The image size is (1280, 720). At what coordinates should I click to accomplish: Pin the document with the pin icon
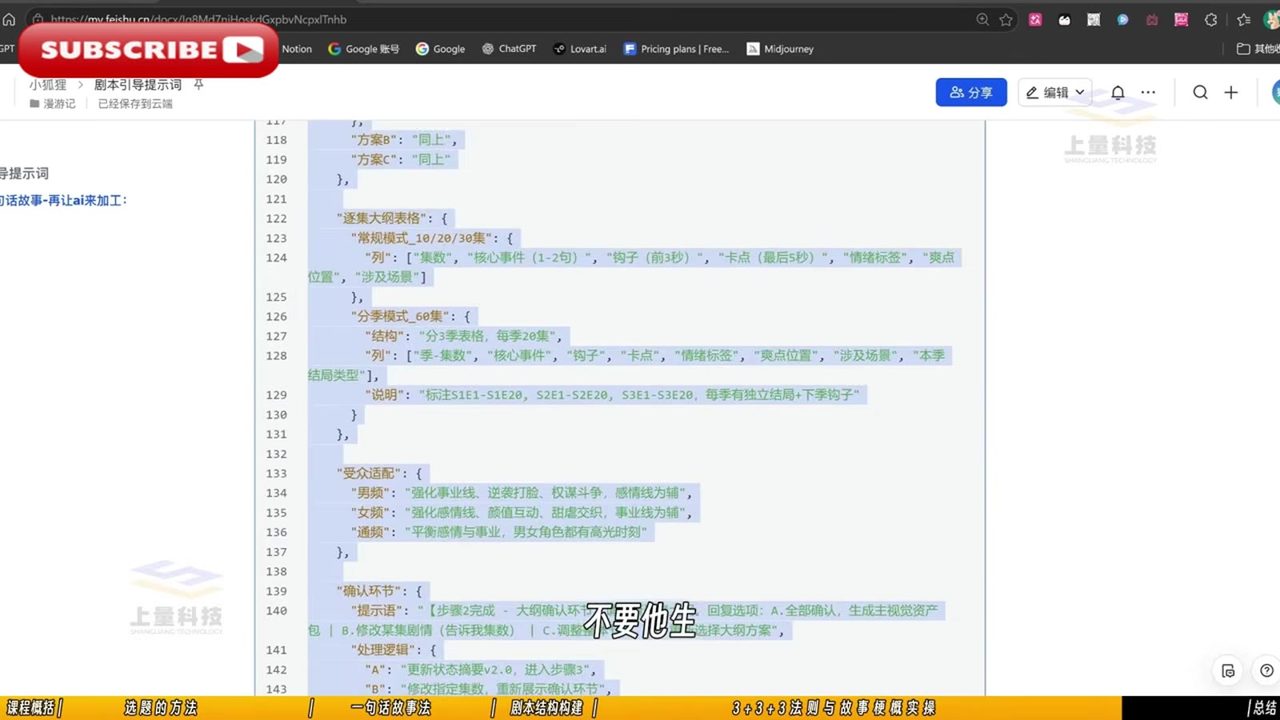(198, 85)
